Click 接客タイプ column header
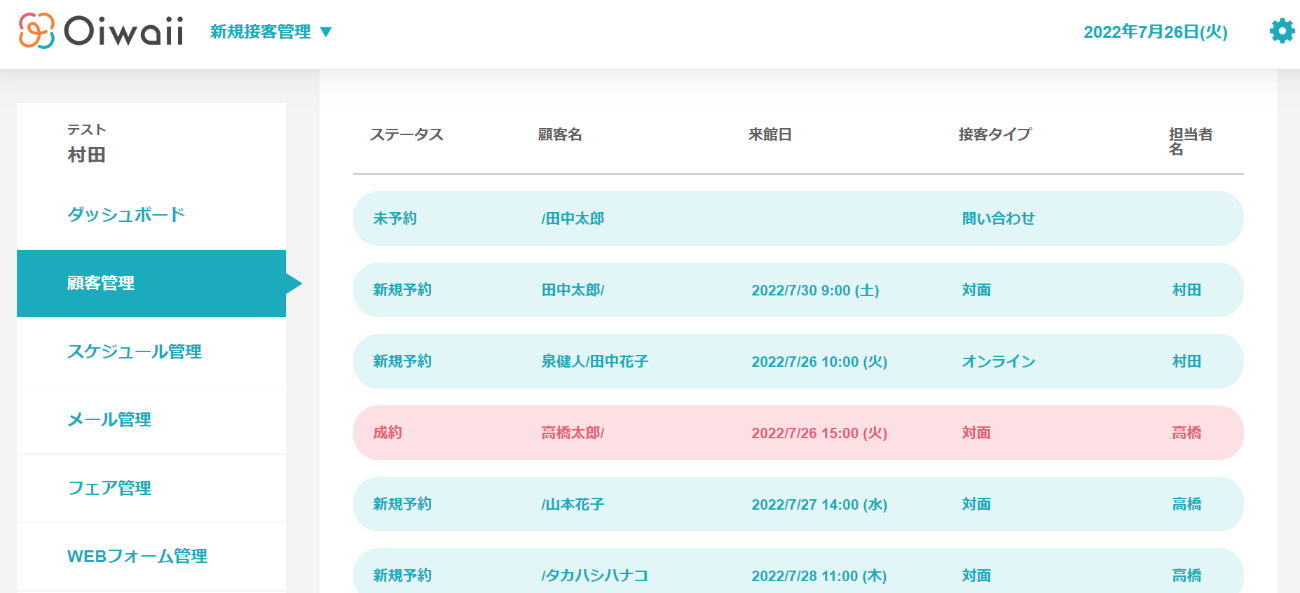 (994, 134)
